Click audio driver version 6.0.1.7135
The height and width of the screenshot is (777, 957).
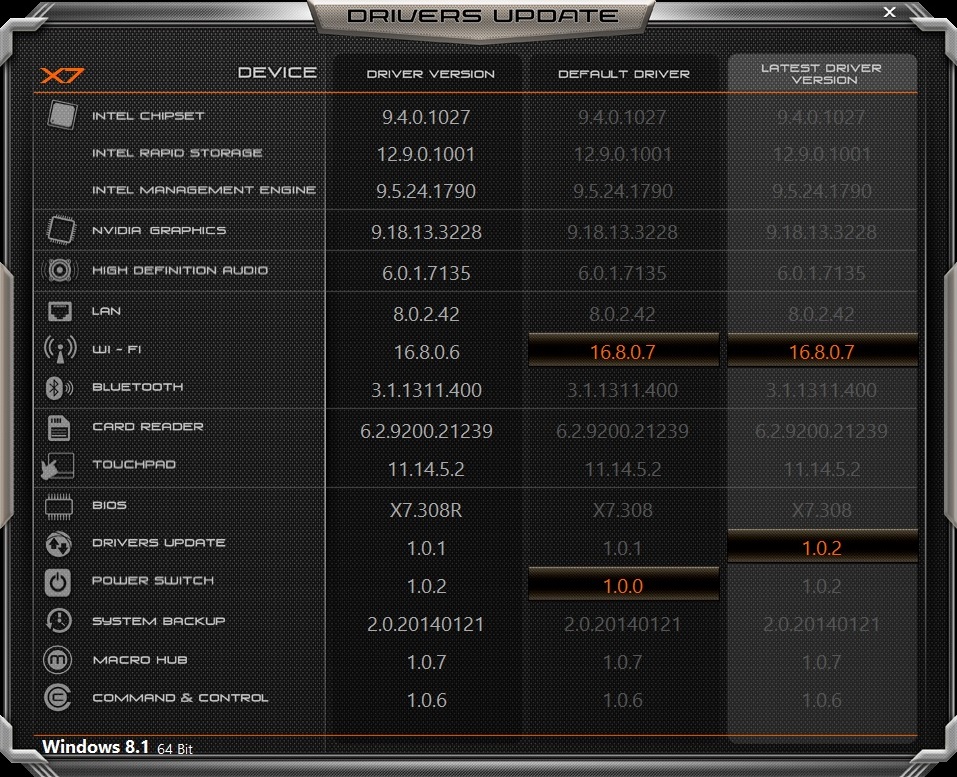tap(426, 273)
